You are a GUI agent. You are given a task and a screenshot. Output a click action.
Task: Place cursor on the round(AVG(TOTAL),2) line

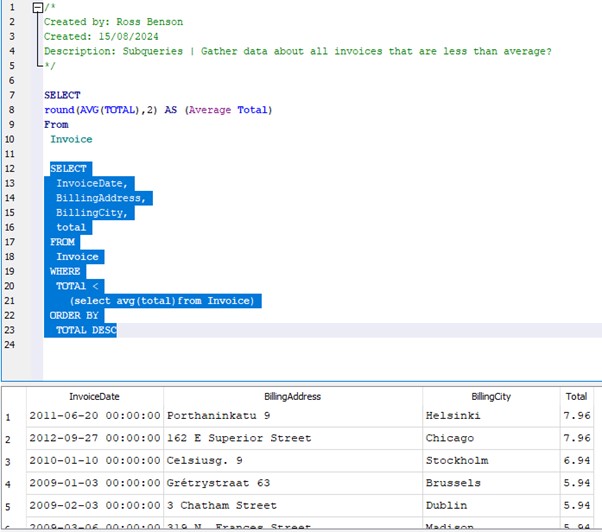pos(158,110)
